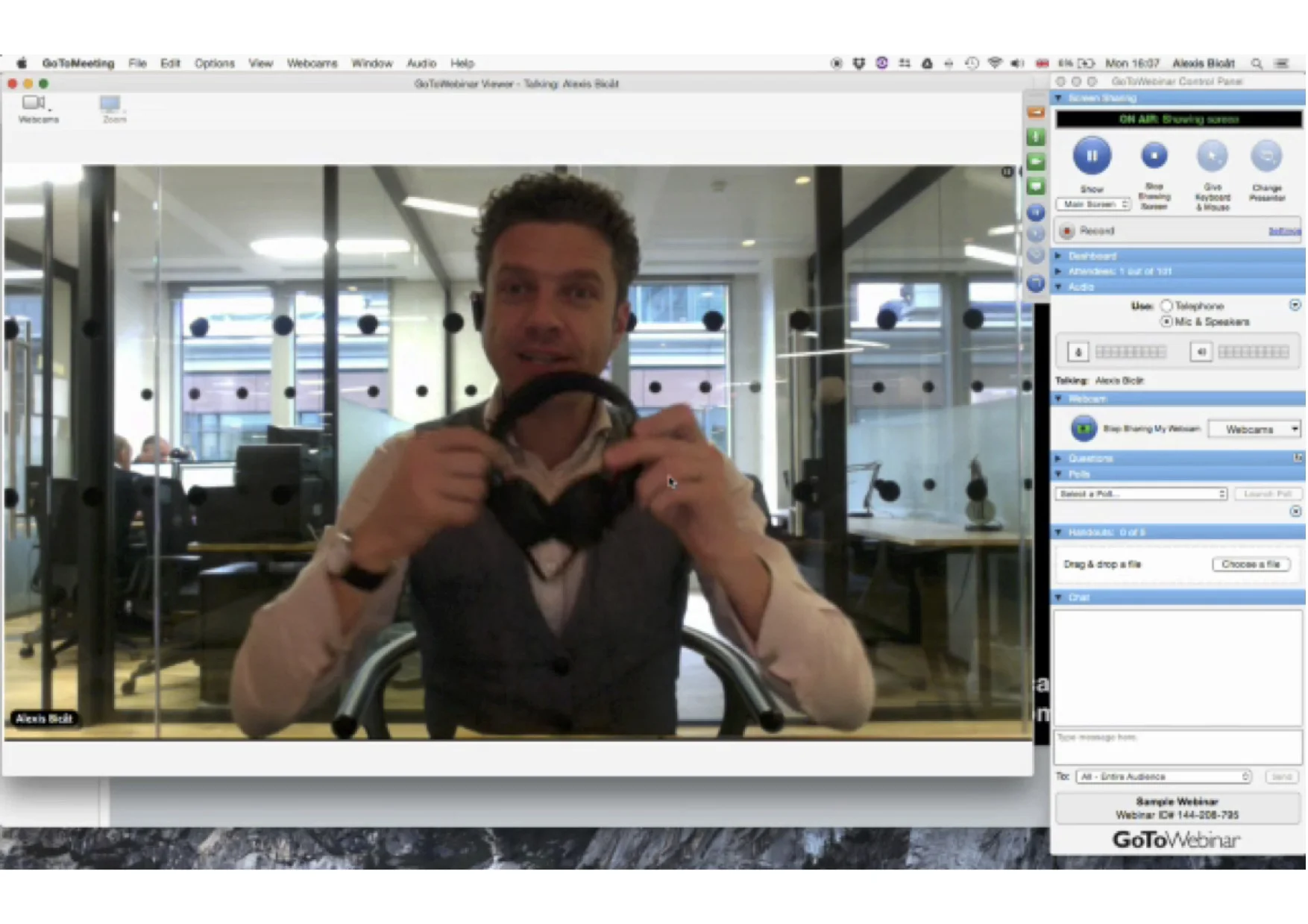Click the Change Presenter icon

pyautogui.click(x=1267, y=155)
